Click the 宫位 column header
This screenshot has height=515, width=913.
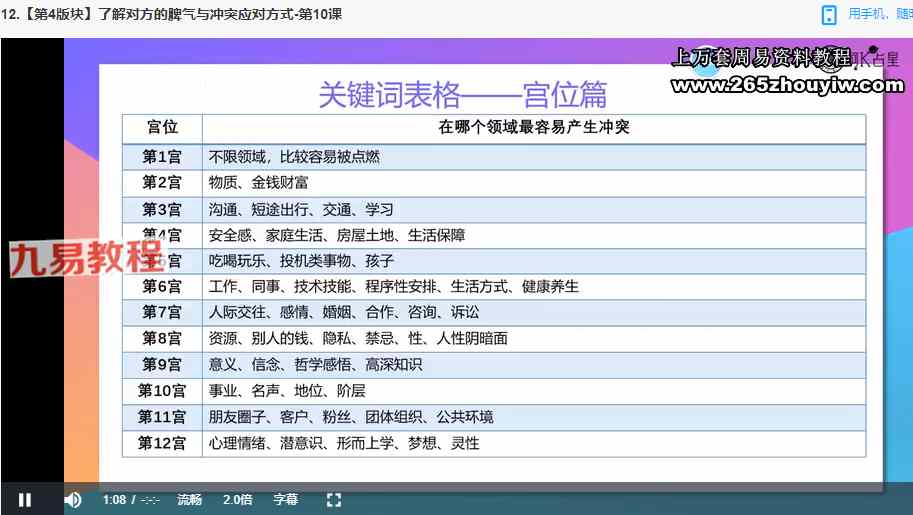pyautogui.click(x=162, y=127)
